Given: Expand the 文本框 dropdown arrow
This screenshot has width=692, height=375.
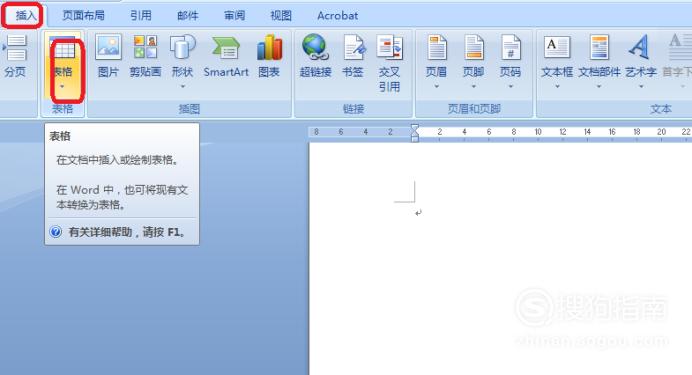Looking at the screenshot, I should pyautogui.click(x=557, y=86).
